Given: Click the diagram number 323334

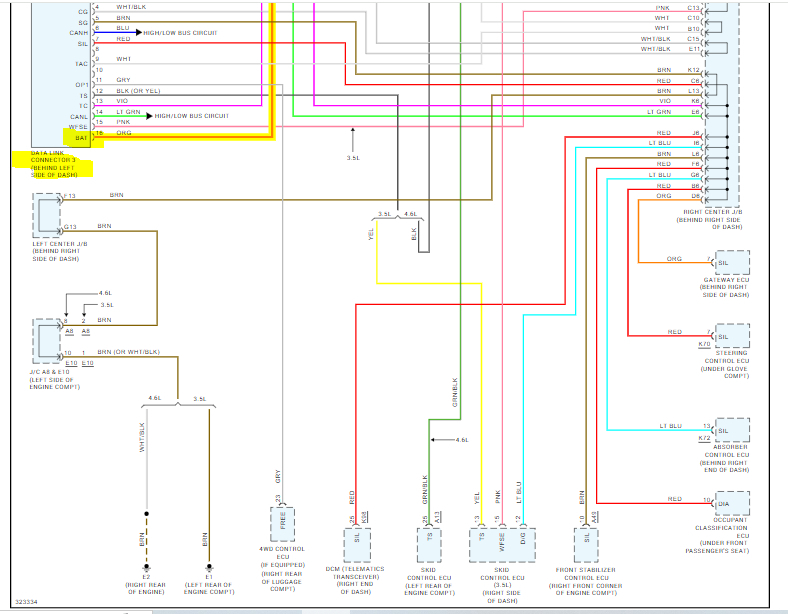Looking at the screenshot, I should (x=26, y=602).
